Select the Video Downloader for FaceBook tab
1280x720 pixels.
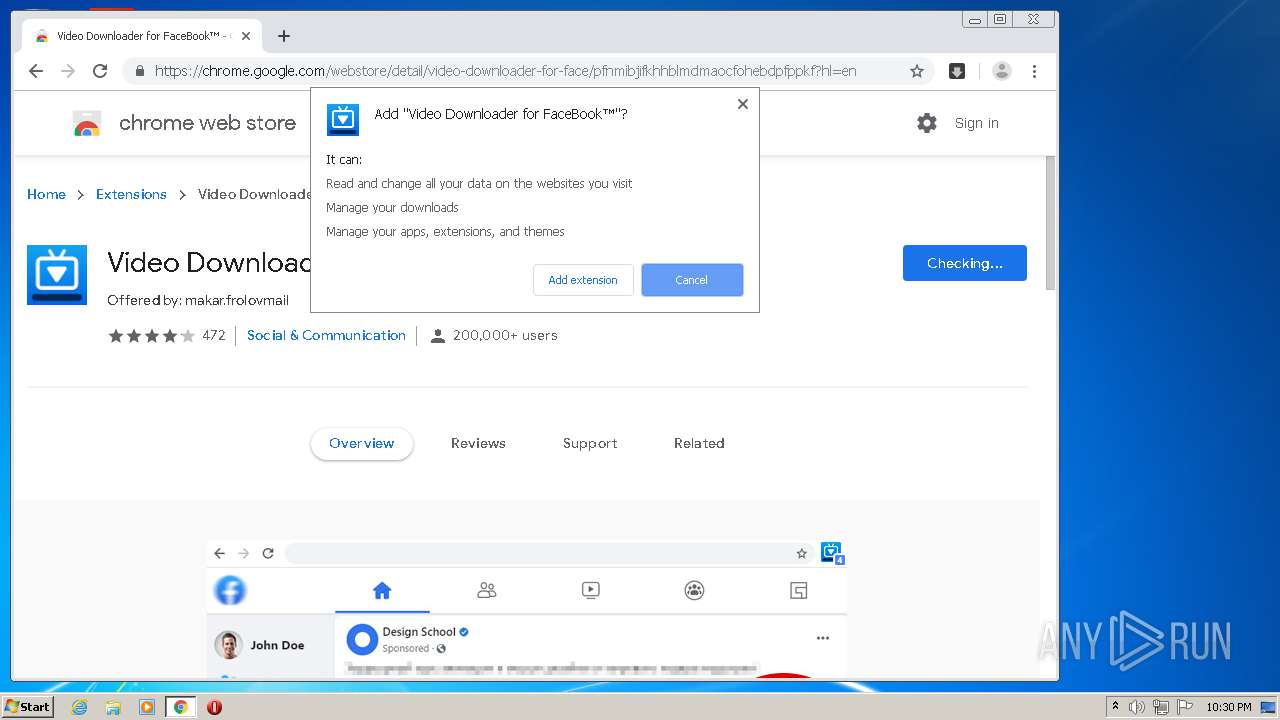coord(143,36)
